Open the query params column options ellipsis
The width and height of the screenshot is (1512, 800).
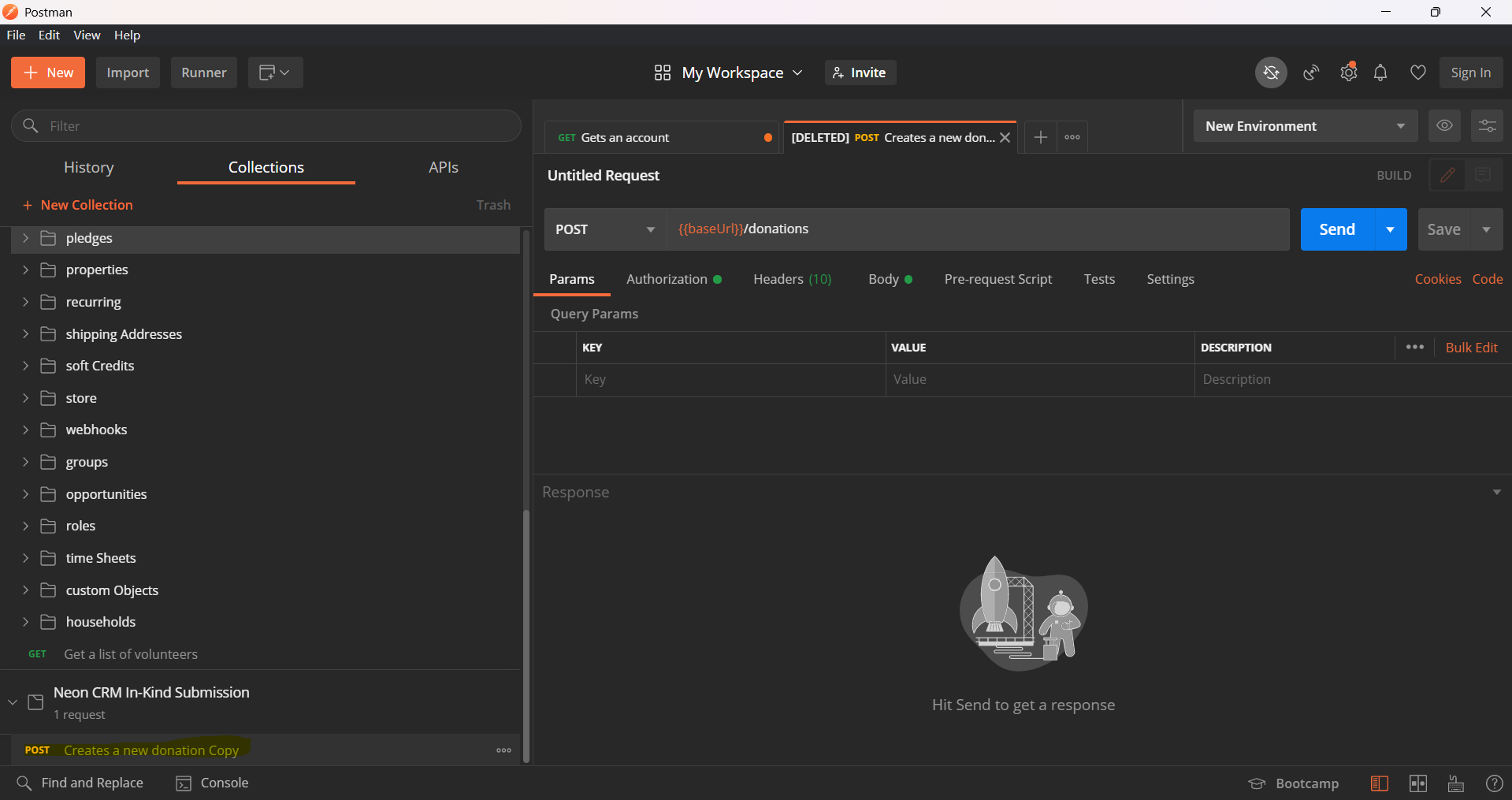click(1414, 348)
